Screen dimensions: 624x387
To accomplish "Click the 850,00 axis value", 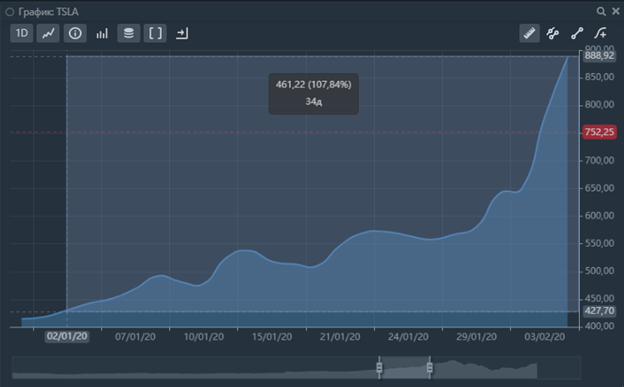I will pyautogui.click(x=599, y=77).
